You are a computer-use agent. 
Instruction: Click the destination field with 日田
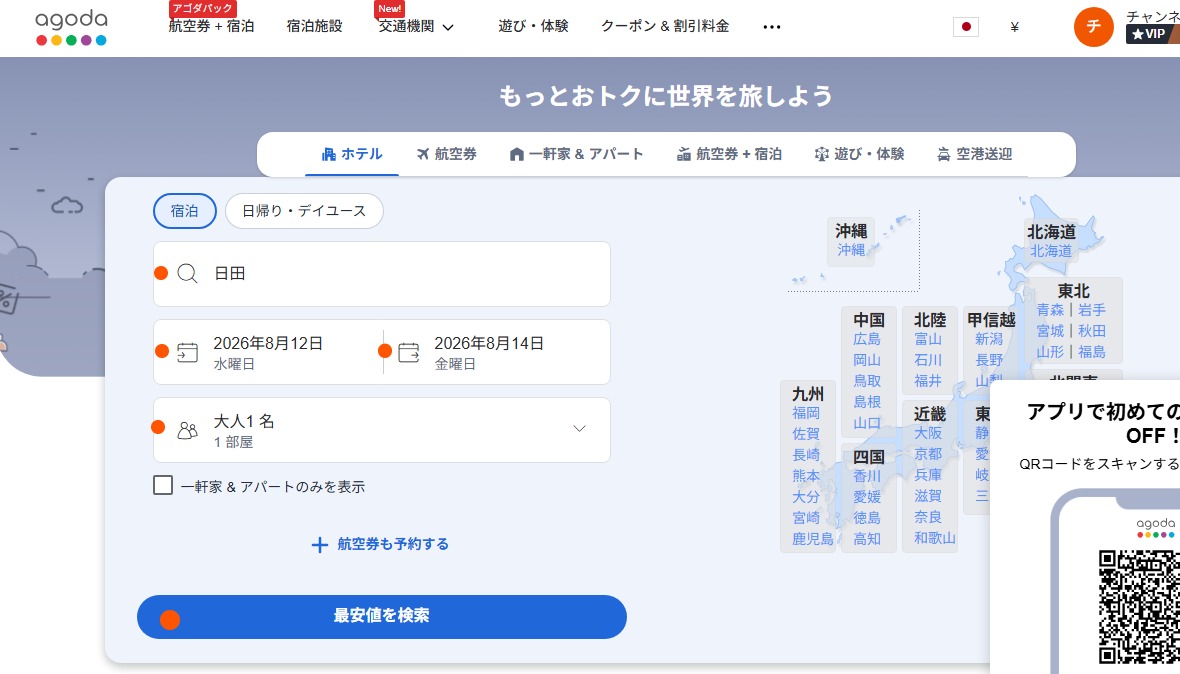pyautogui.click(x=382, y=274)
